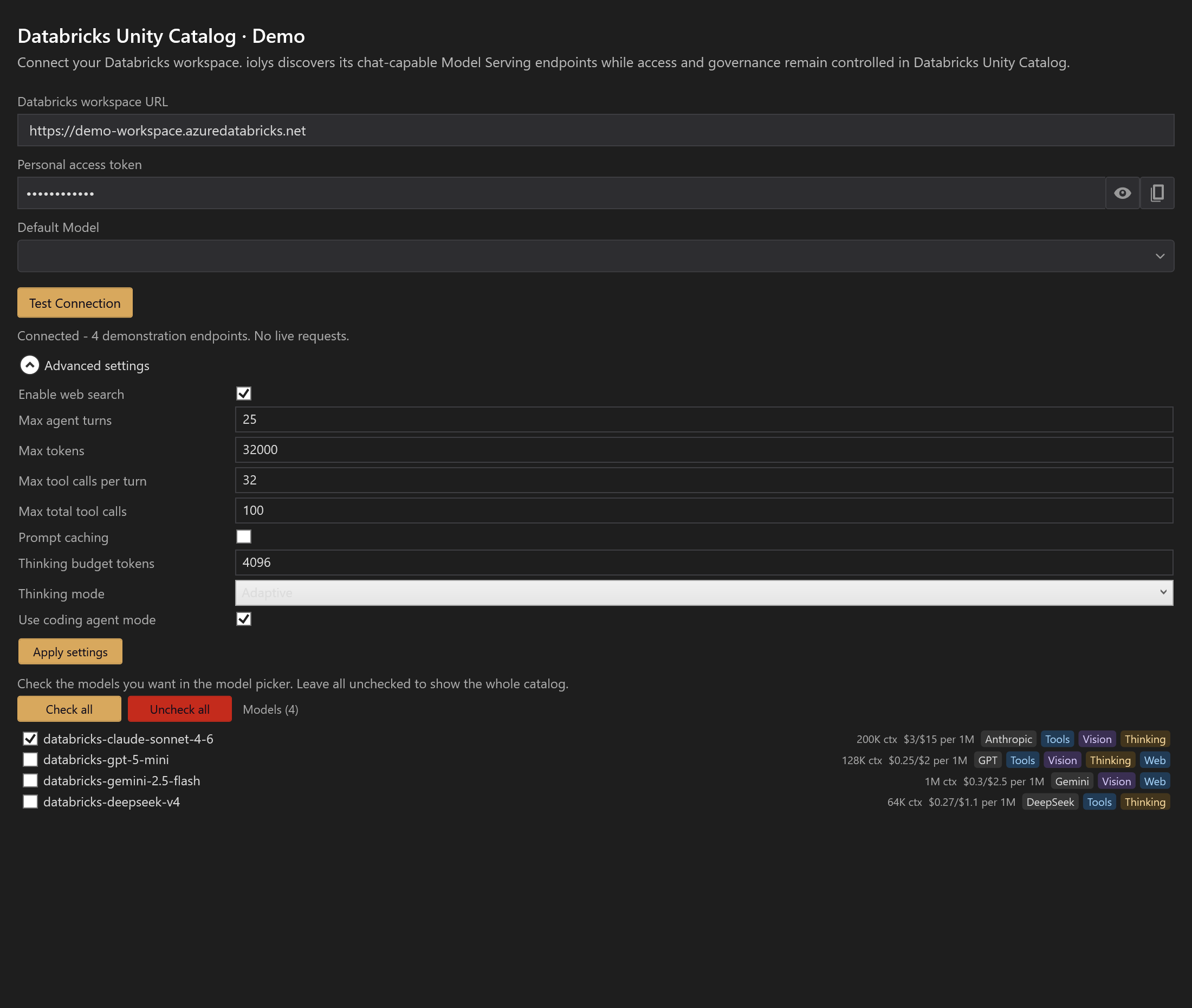Check the databricks-gemini-2.5-flash model
Image resolution: width=1192 pixels, height=1008 pixels.
[30, 780]
